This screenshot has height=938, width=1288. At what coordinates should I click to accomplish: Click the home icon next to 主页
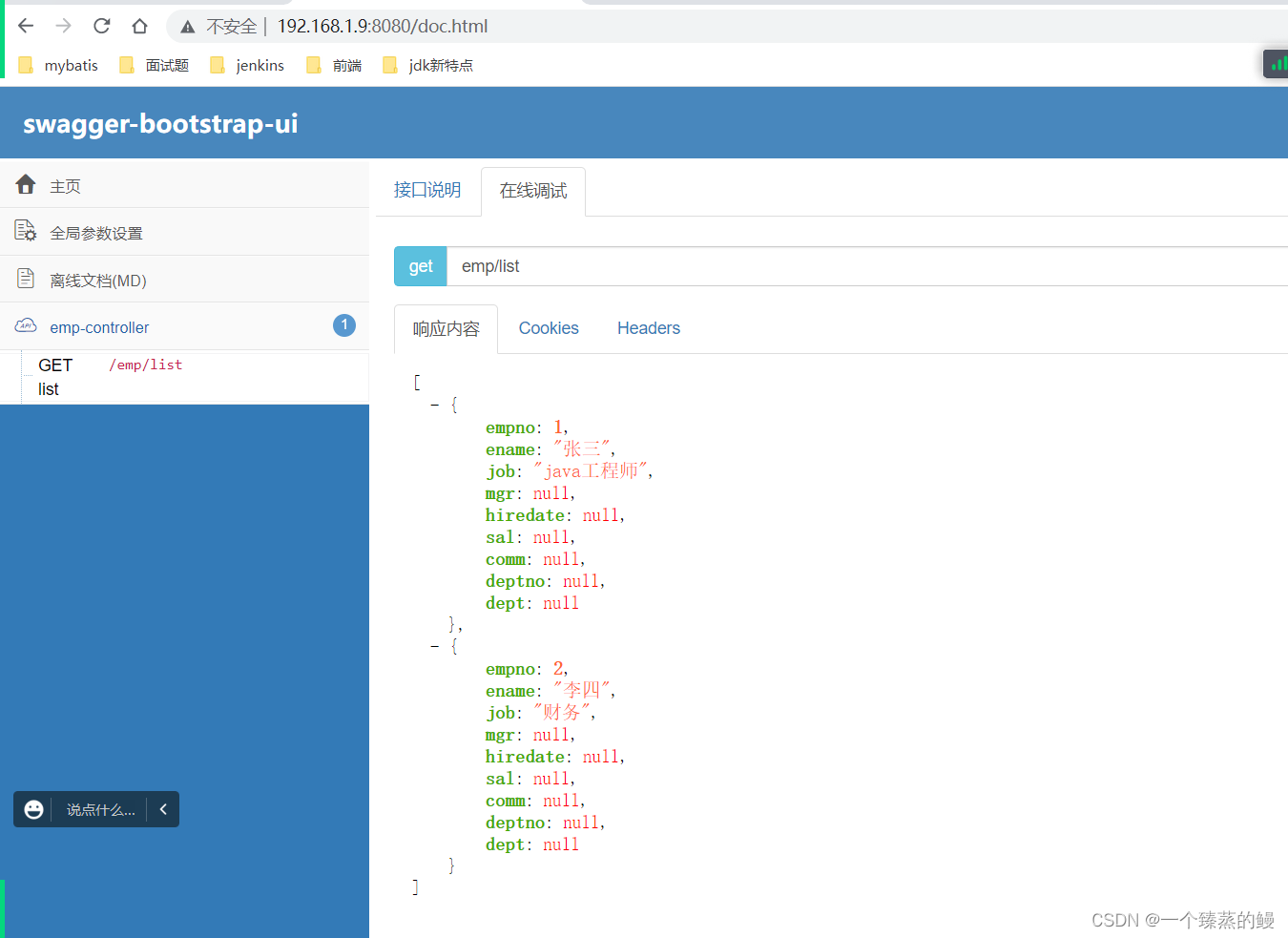point(24,184)
